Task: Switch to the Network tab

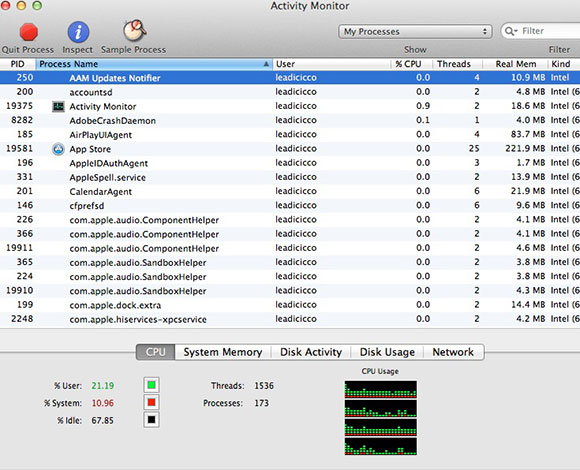Action: coord(453,352)
